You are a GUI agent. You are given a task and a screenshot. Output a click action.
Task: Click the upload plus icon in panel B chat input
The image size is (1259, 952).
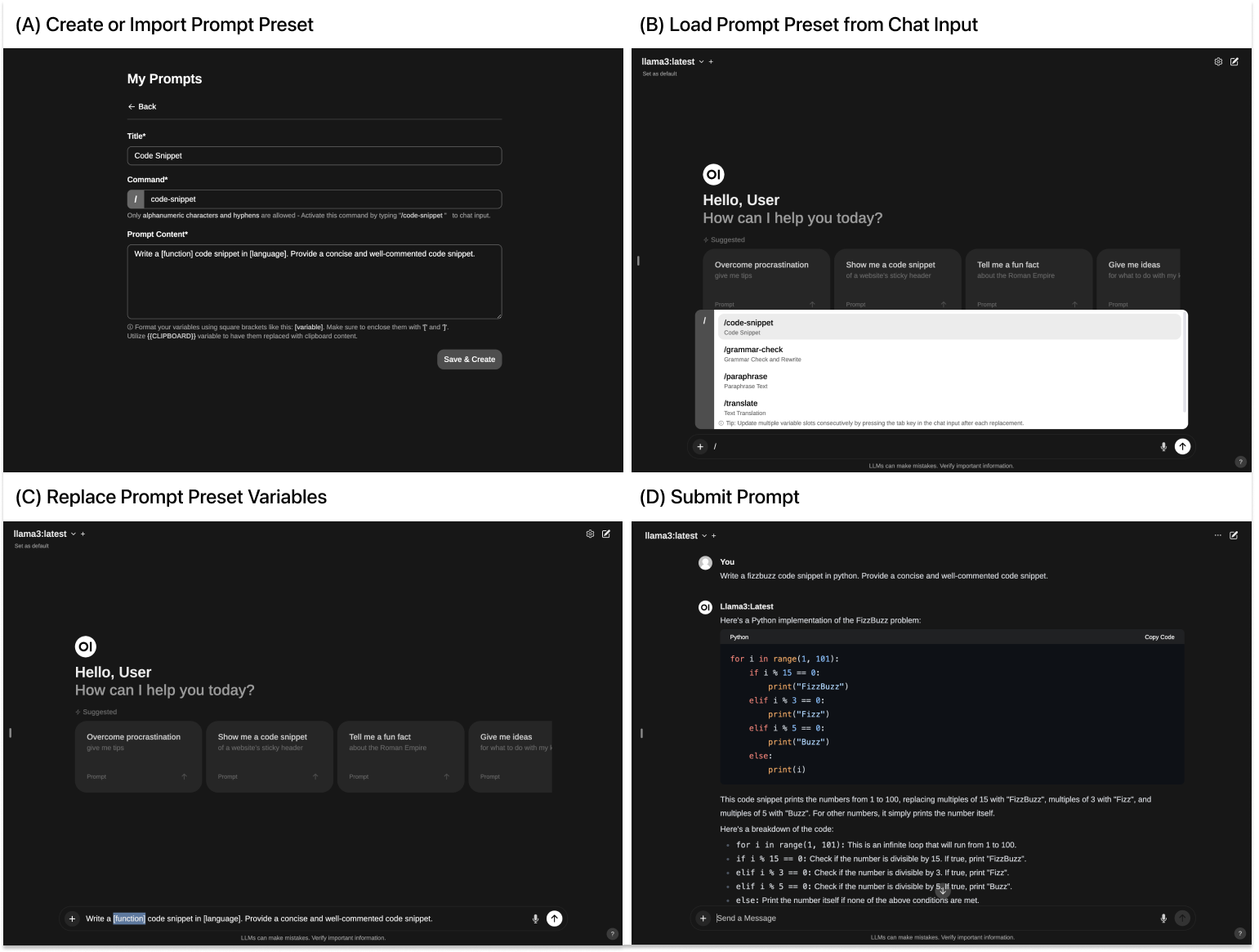(x=700, y=446)
